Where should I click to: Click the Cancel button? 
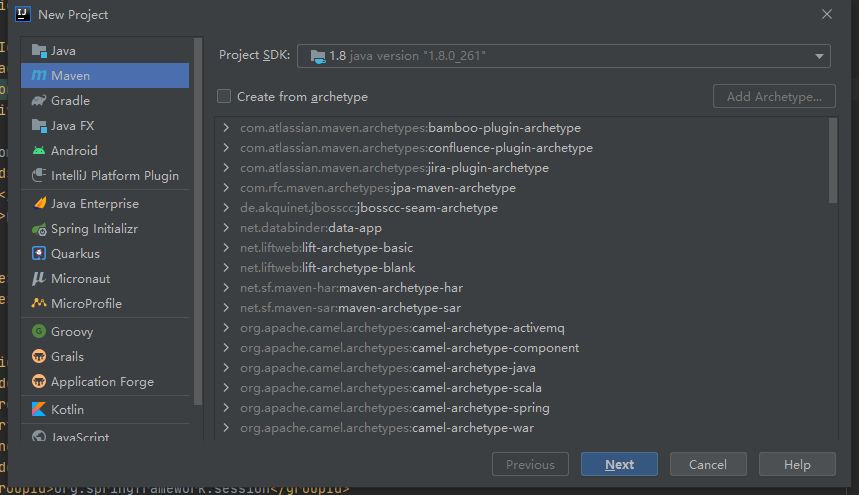708,464
